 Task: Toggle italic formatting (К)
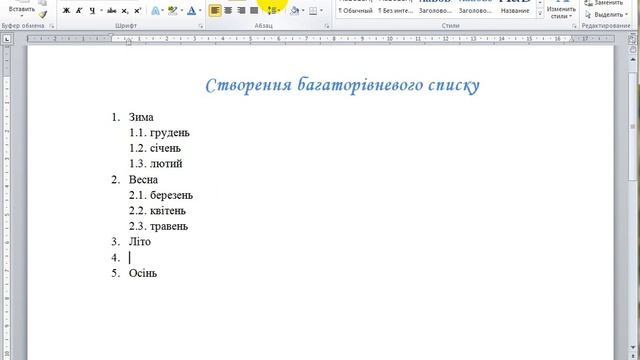point(79,11)
